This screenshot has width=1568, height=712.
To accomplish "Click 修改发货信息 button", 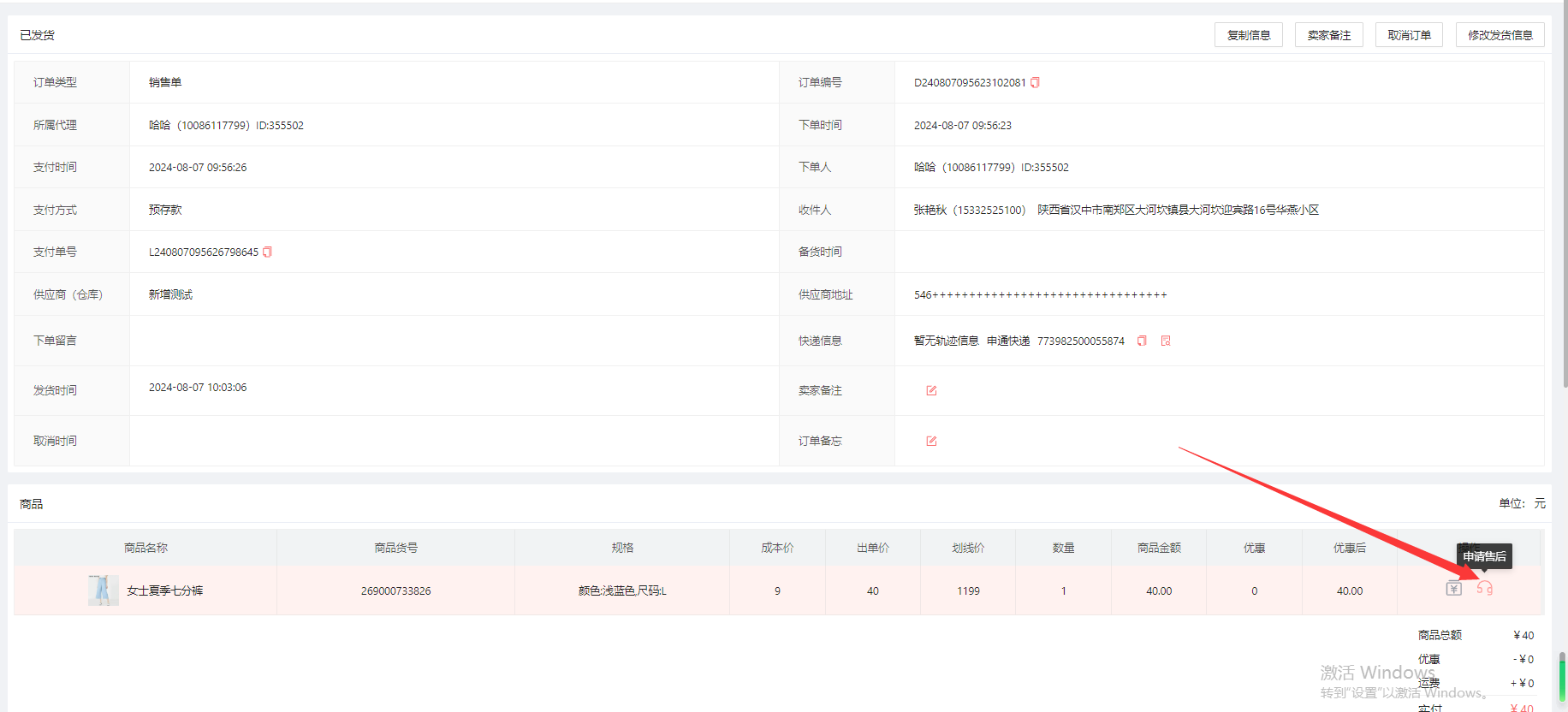I will pyautogui.click(x=1500, y=35).
